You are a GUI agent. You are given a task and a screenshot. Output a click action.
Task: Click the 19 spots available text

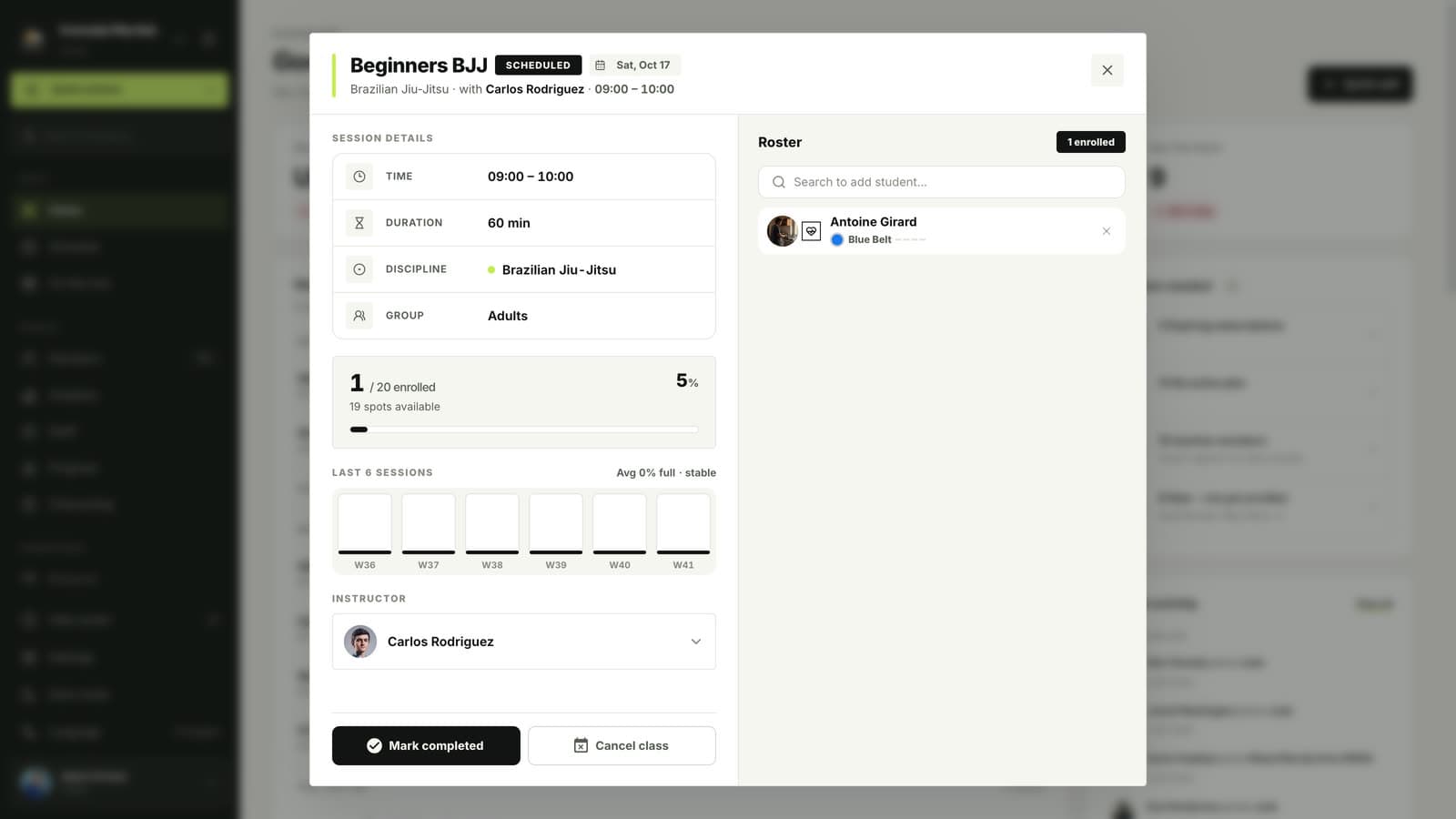395,407
